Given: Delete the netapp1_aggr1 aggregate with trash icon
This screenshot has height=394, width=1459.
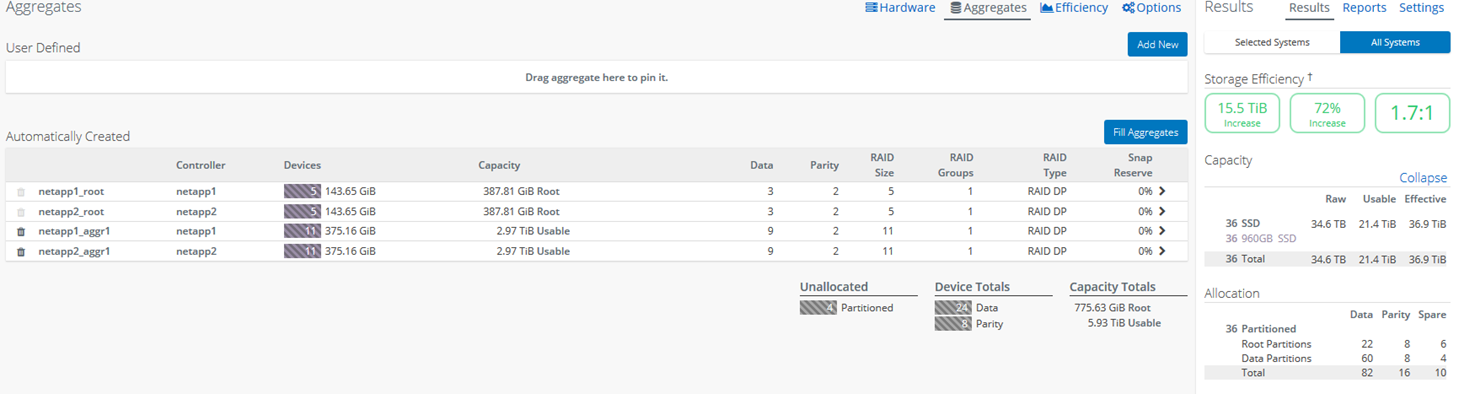Looking at the screenshot, I should (x=21, y=231).
